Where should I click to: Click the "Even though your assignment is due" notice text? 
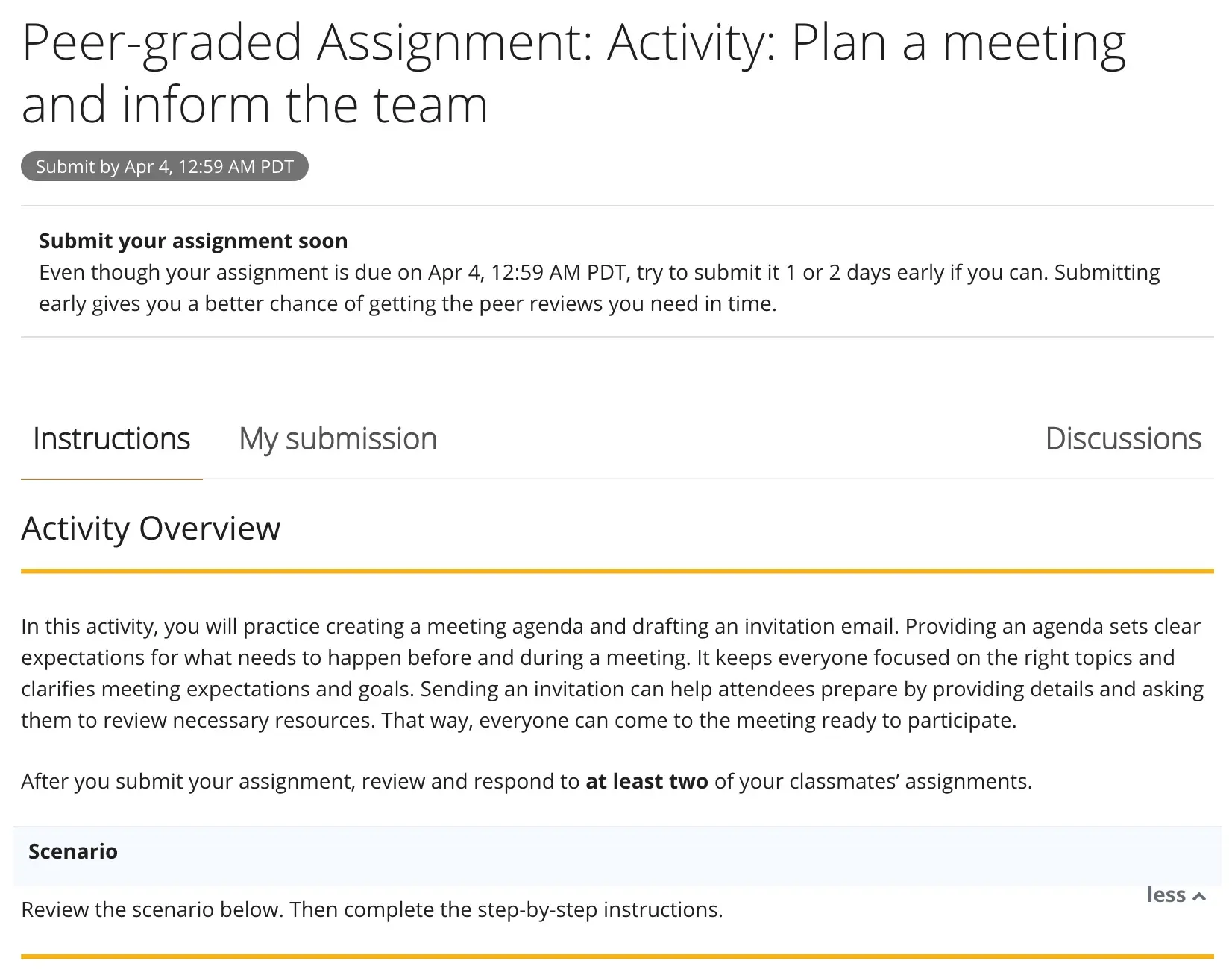pos(599,288)
